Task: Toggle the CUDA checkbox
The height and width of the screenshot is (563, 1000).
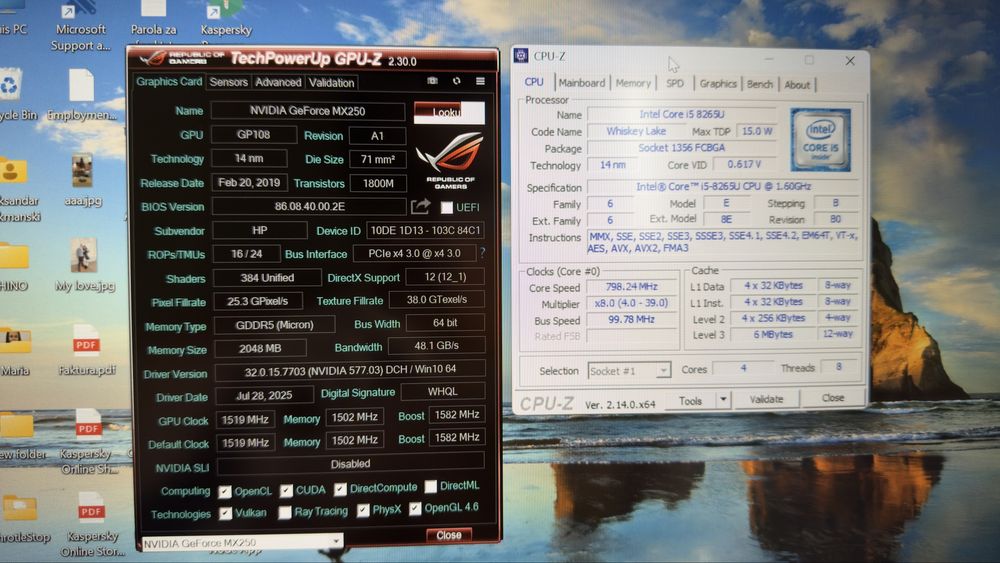Action: tap(286, 490)
